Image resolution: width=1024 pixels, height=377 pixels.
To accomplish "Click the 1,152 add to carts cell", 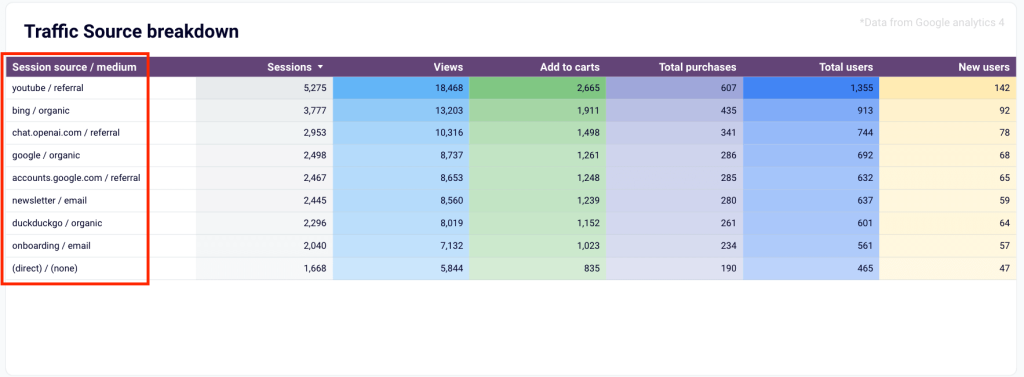I will point(537,223).
